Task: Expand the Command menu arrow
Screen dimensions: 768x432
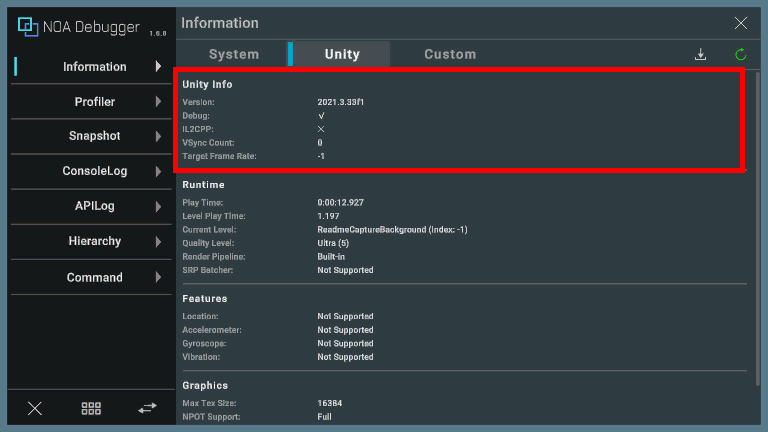Action: pos(158,277)
